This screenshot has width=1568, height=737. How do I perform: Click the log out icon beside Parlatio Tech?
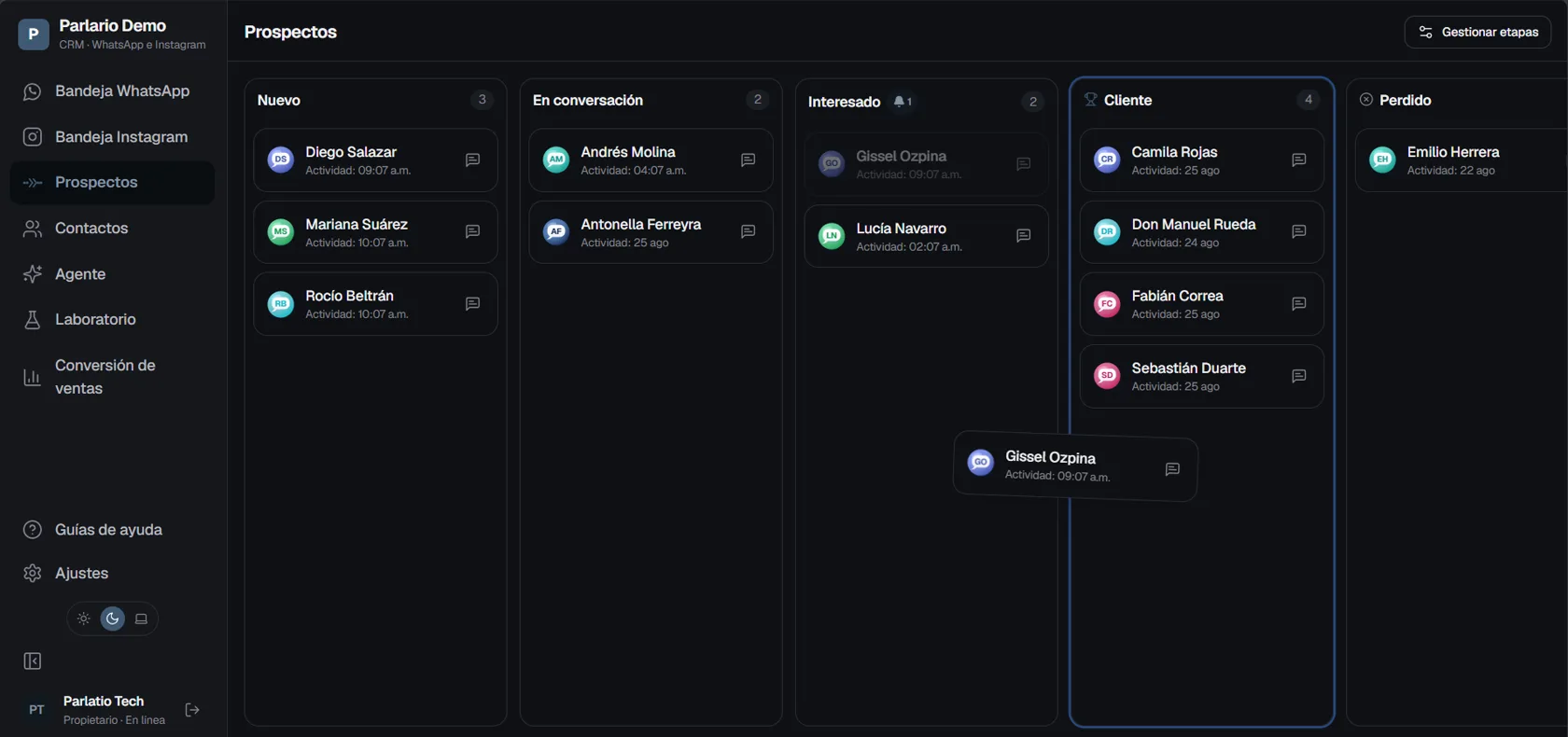pyautogui.click(x=192, y=710)
